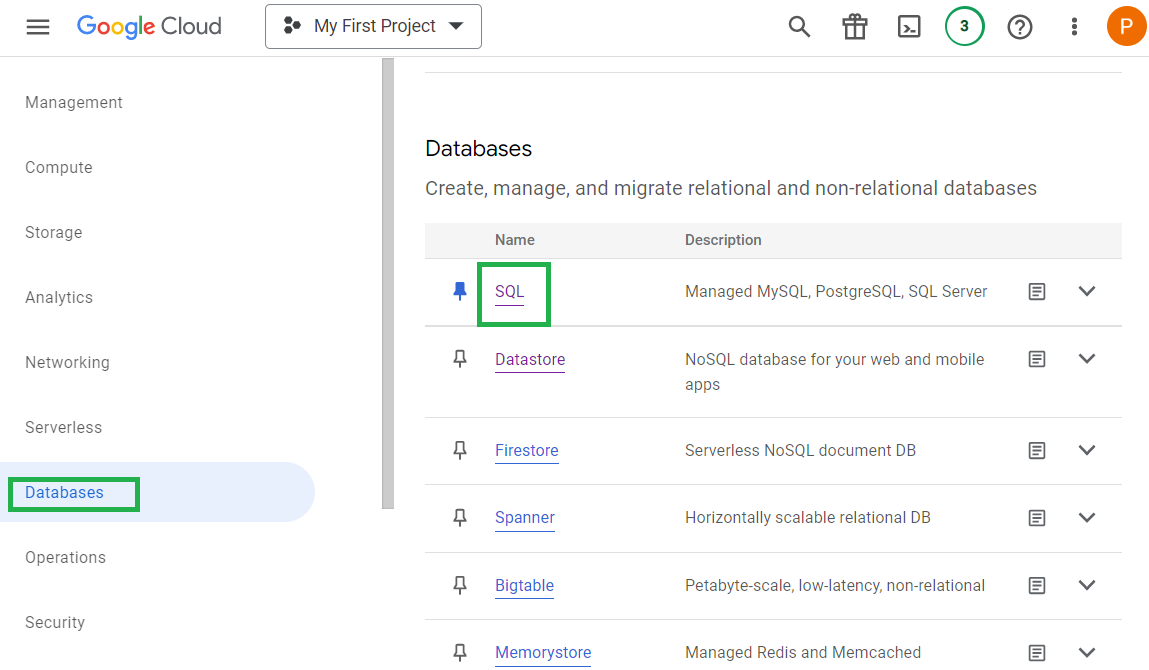
Task: Open the SQL link
Action: (x=509, y=292)
